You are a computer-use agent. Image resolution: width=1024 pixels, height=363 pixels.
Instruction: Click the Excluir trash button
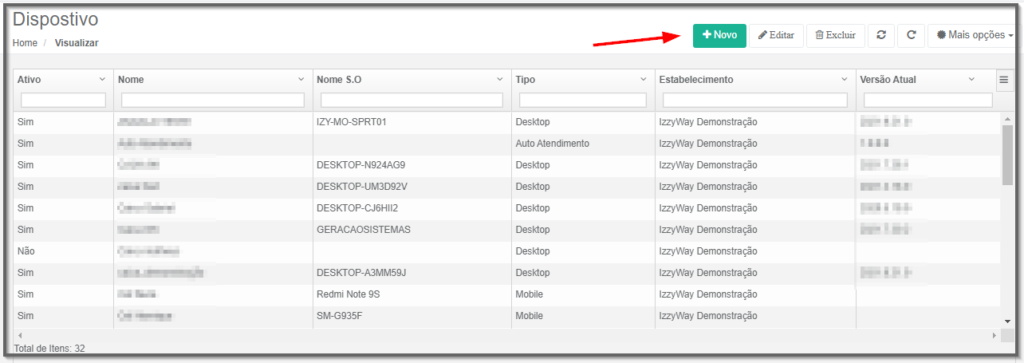(835, 35)
